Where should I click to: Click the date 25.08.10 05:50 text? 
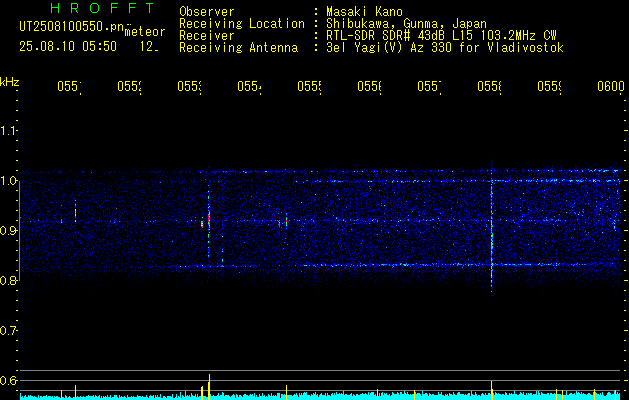[x=68, y=47]
